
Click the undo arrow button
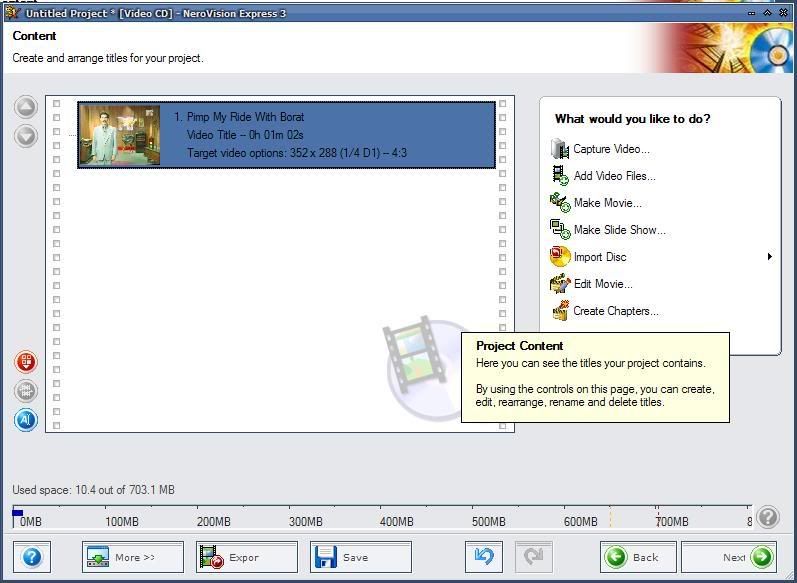(x=483, y=558)
